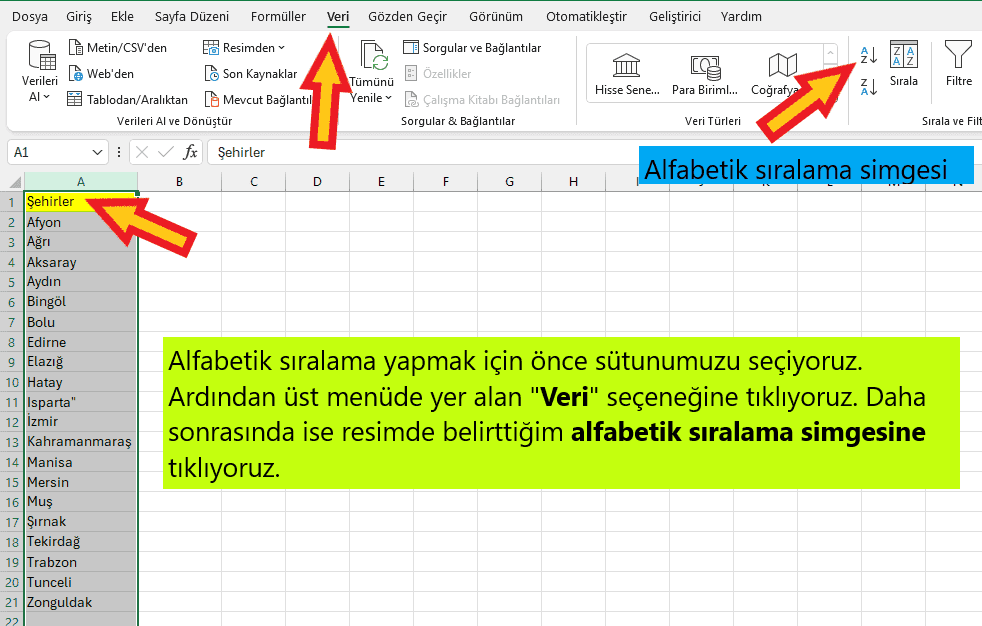Click the A-to-Z ascending sort icon

[x=868, y=56]
